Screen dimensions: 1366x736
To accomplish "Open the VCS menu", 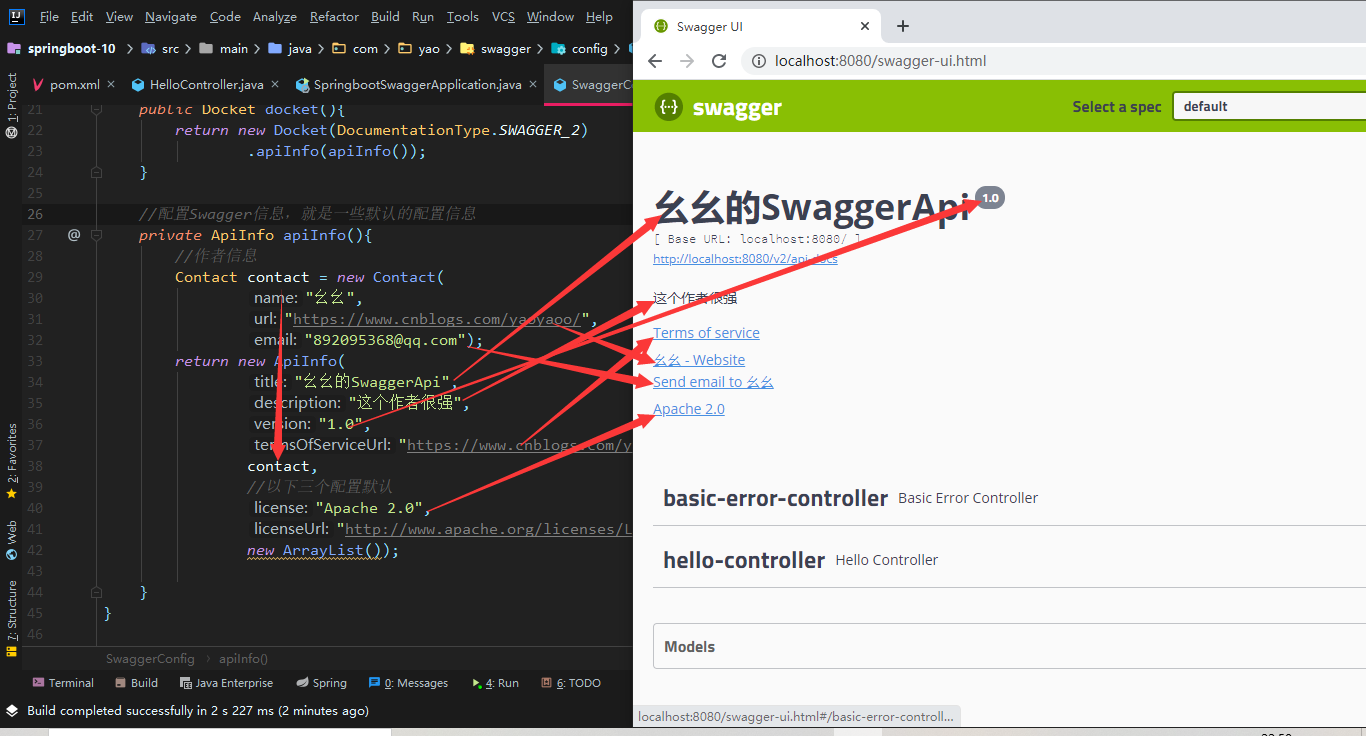I will [x=504, y=17].
